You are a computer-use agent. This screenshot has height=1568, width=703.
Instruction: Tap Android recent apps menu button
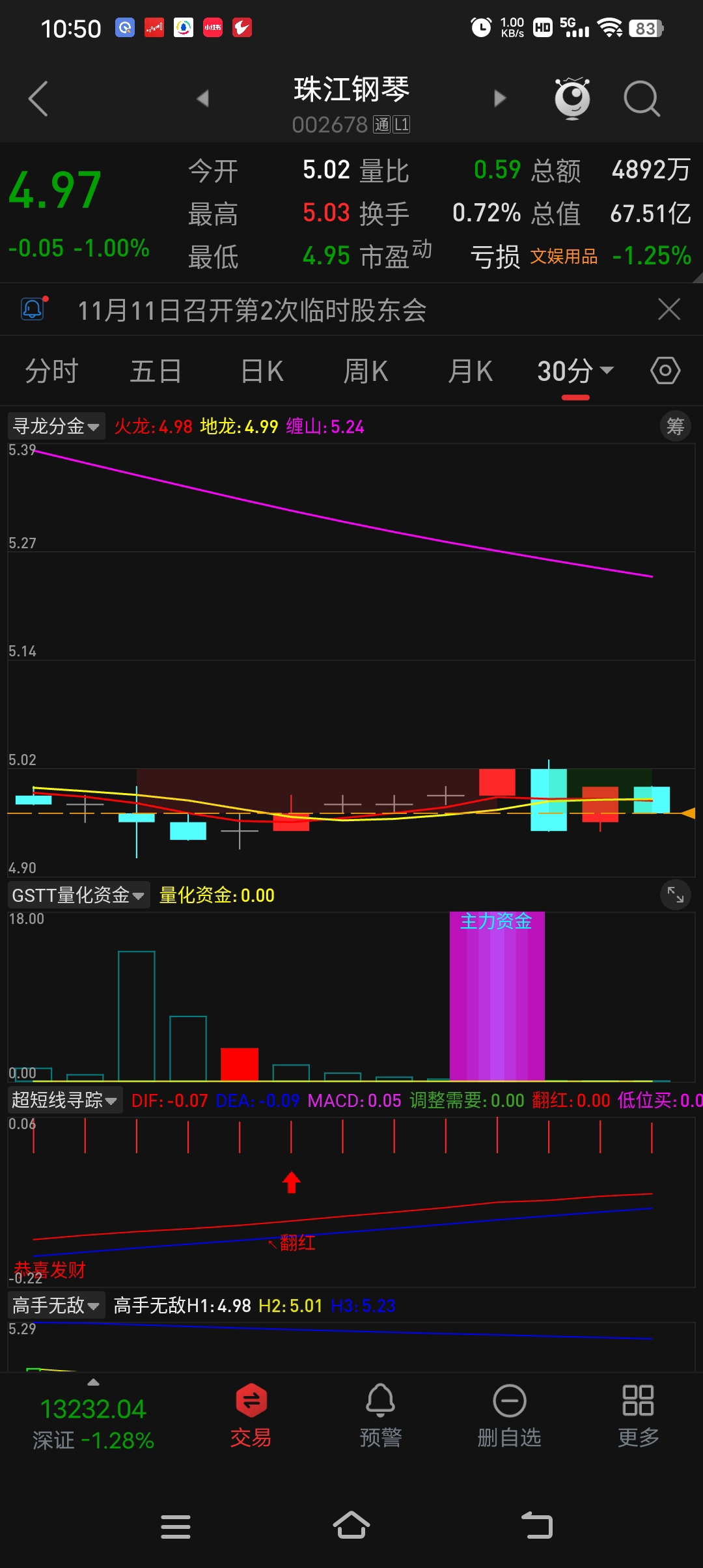[176, 1526]
